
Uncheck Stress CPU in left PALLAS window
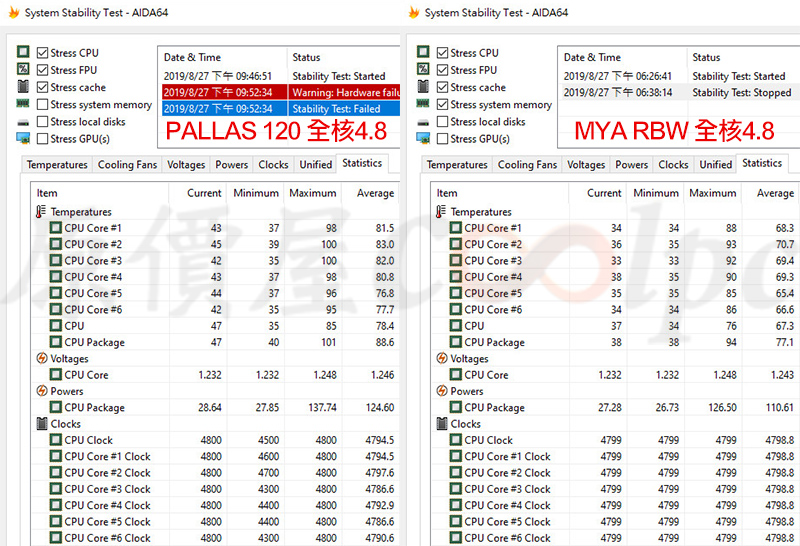(43, 53)
